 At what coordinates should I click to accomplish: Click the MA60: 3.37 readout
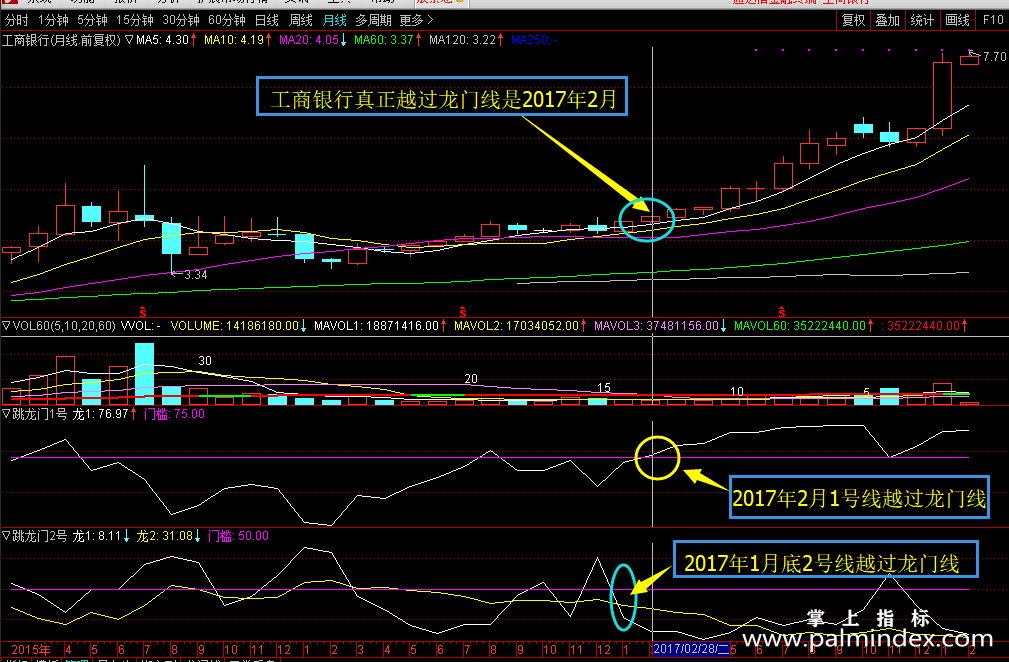tap(384, 40)
